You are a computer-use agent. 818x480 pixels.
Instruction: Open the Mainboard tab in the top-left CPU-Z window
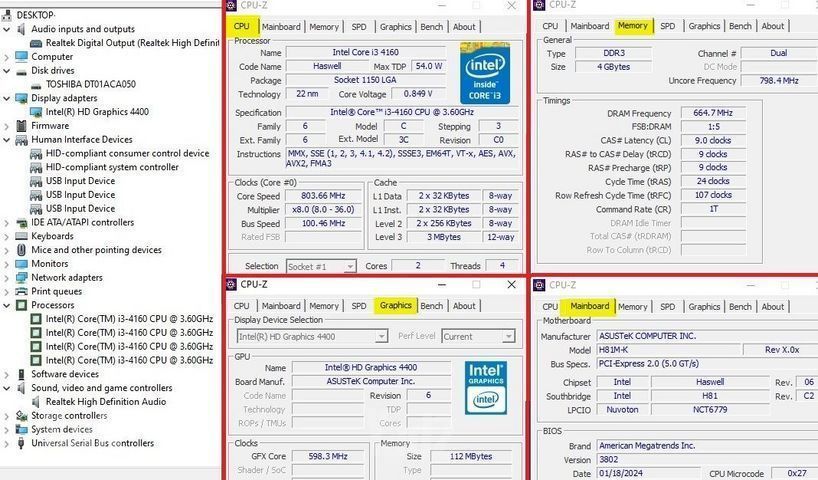pos(281,27)
